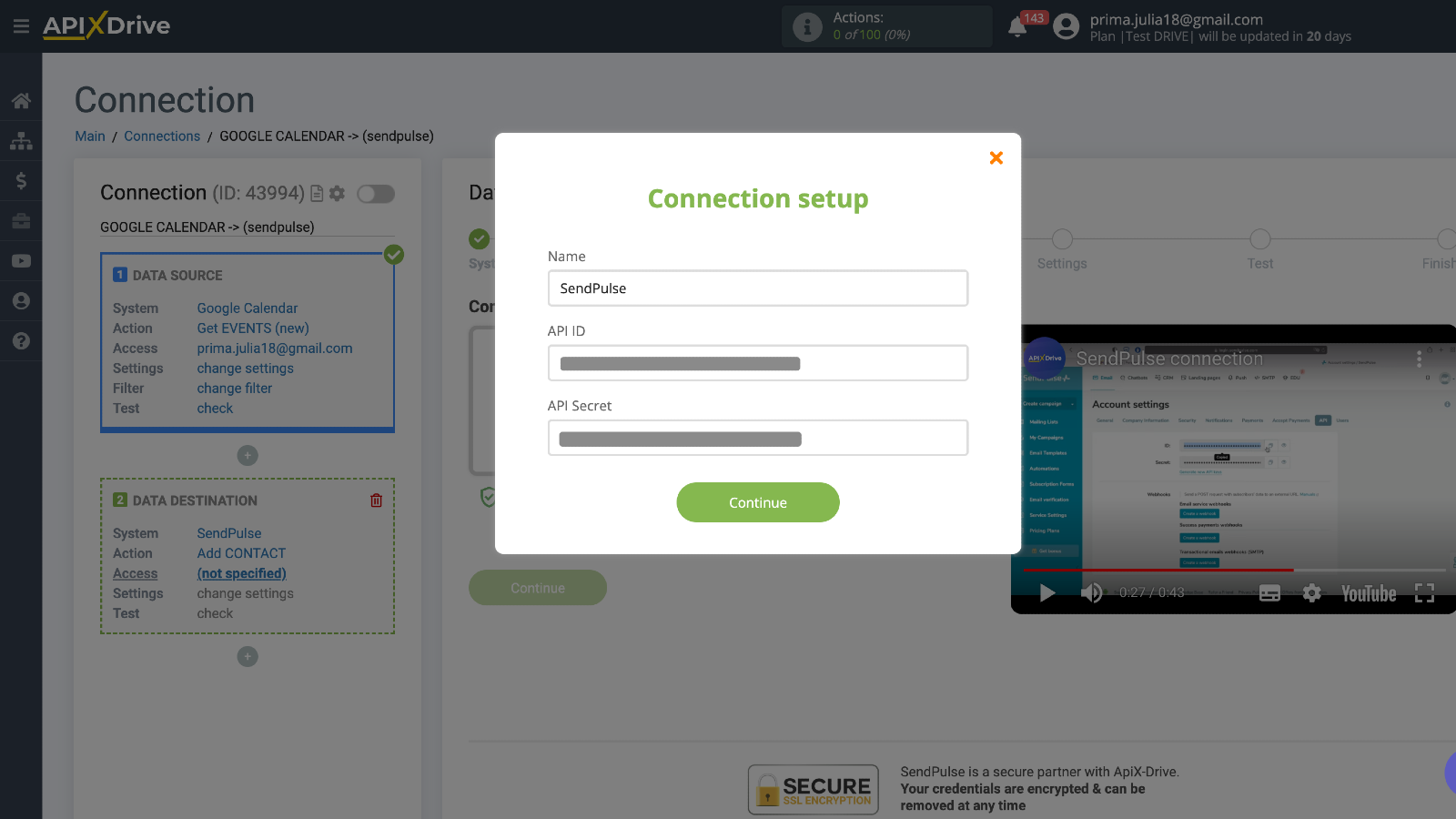The image size is (1456, 819).
Task: Play the SendPulse connection video
Action: pos(1047,593)
